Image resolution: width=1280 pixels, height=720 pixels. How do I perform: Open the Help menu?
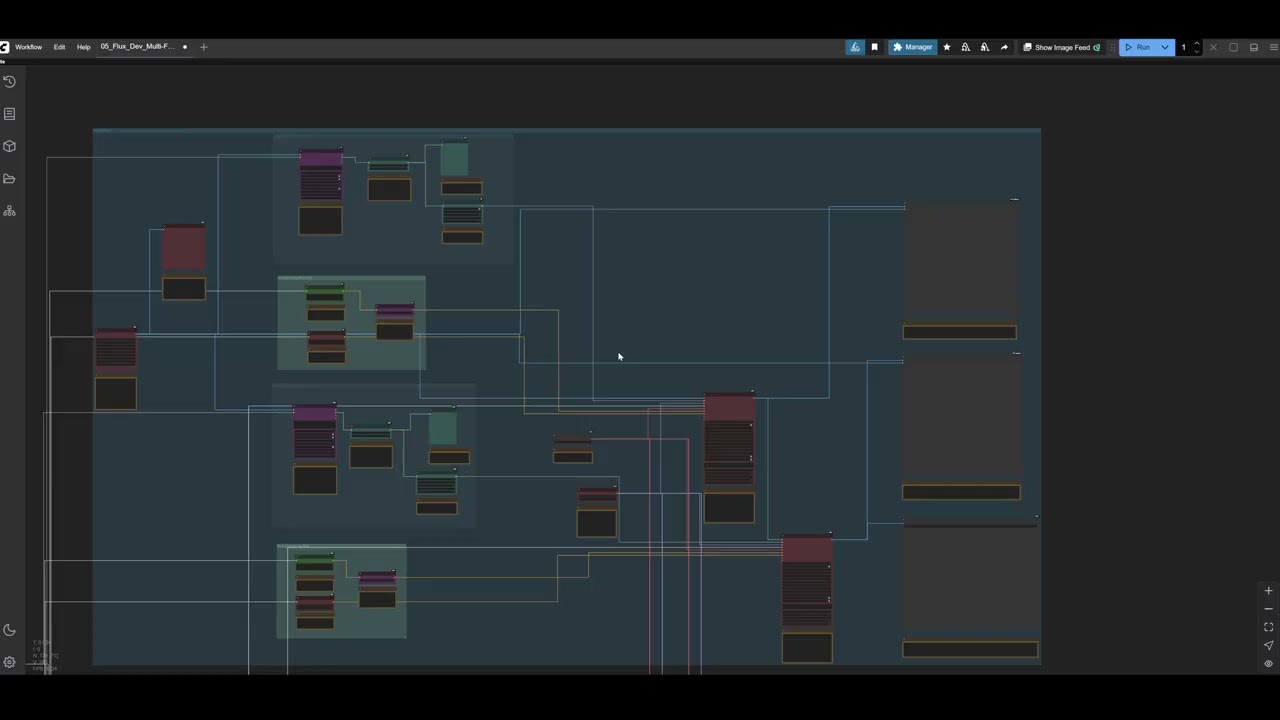click(84, 47)
